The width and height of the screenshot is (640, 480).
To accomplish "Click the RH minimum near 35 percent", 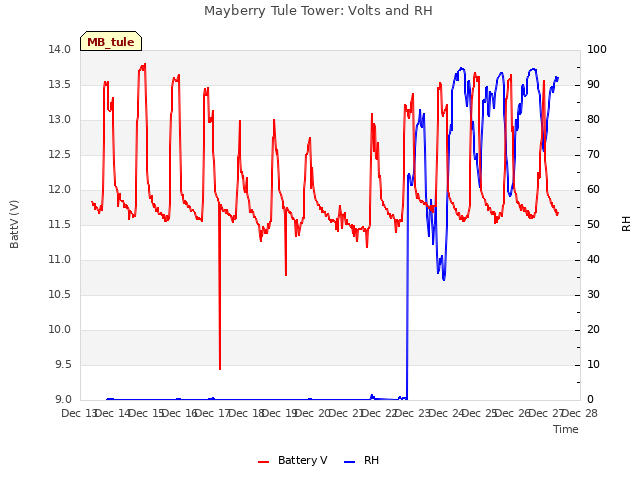I will pos(444,279).
